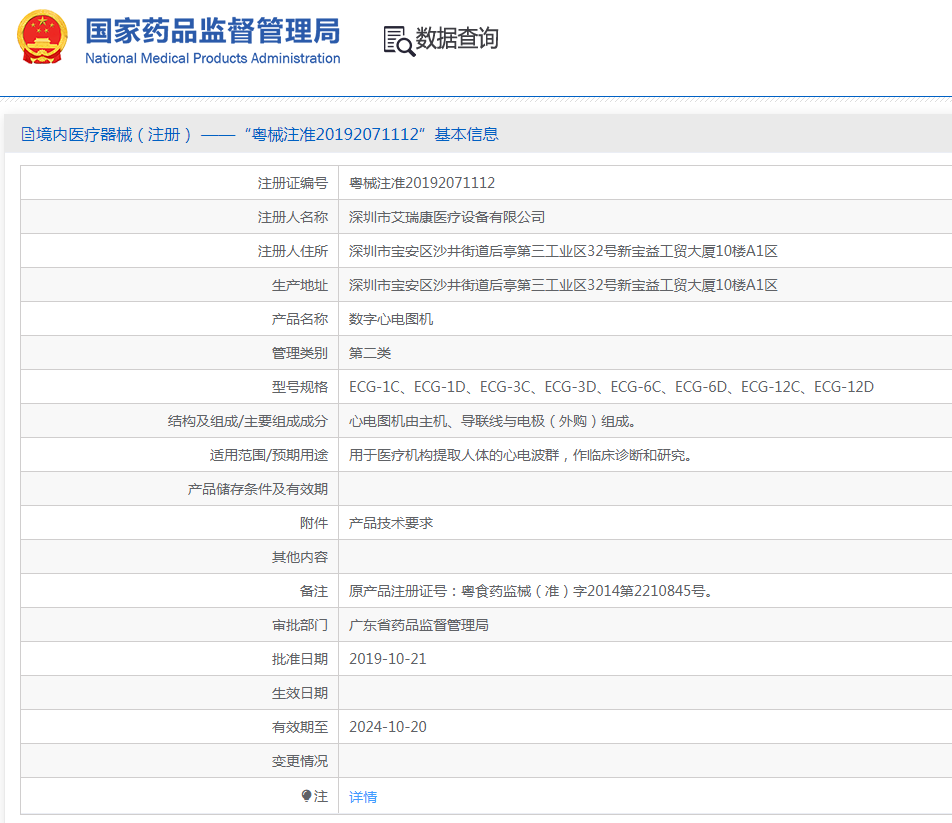Click the 生效日期 row label
The height and width of the screenshot is (823, 952).
click(x=300, y=693)
